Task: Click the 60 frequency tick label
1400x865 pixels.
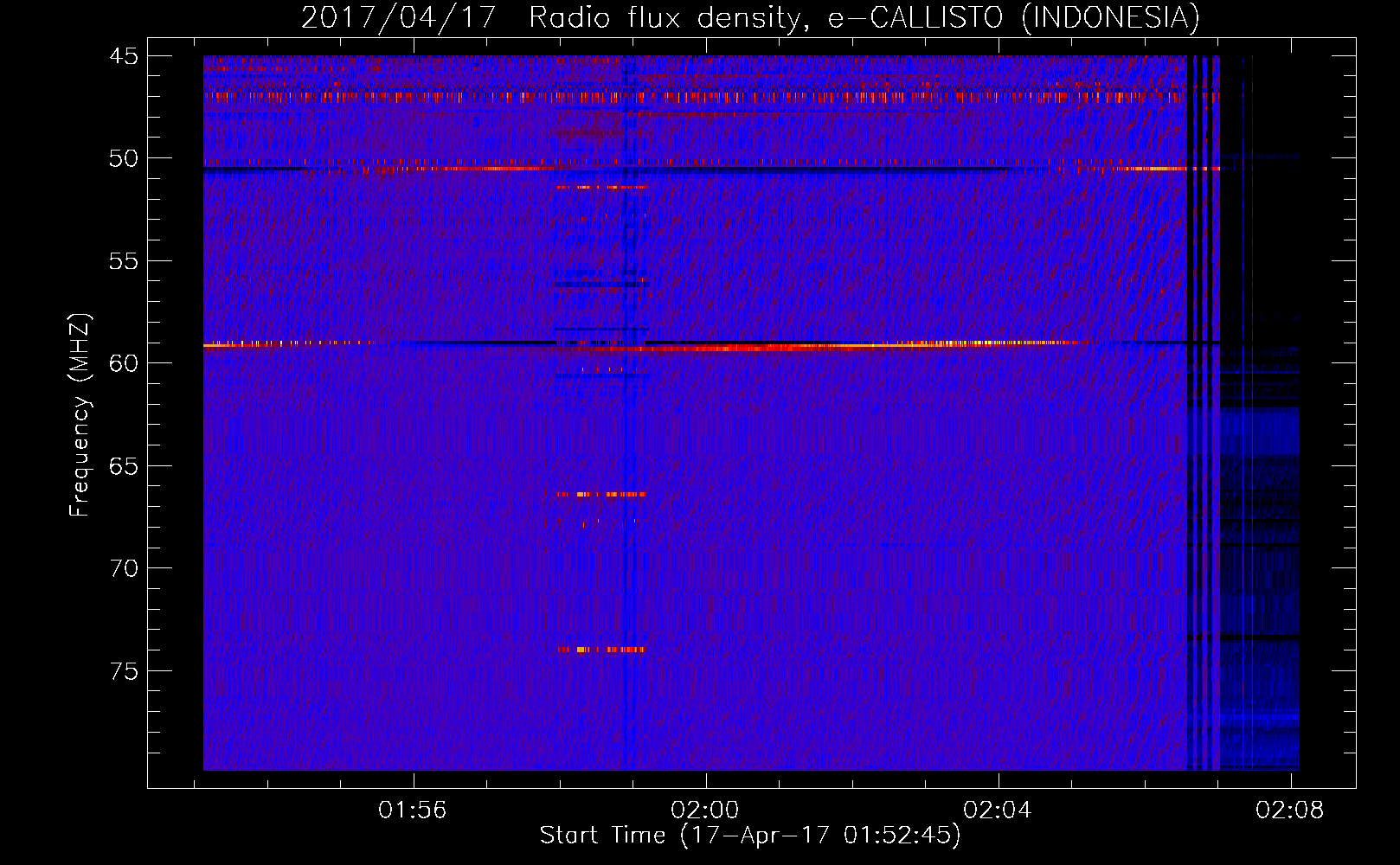Action: pyautogui.click(x=124, y=363)
